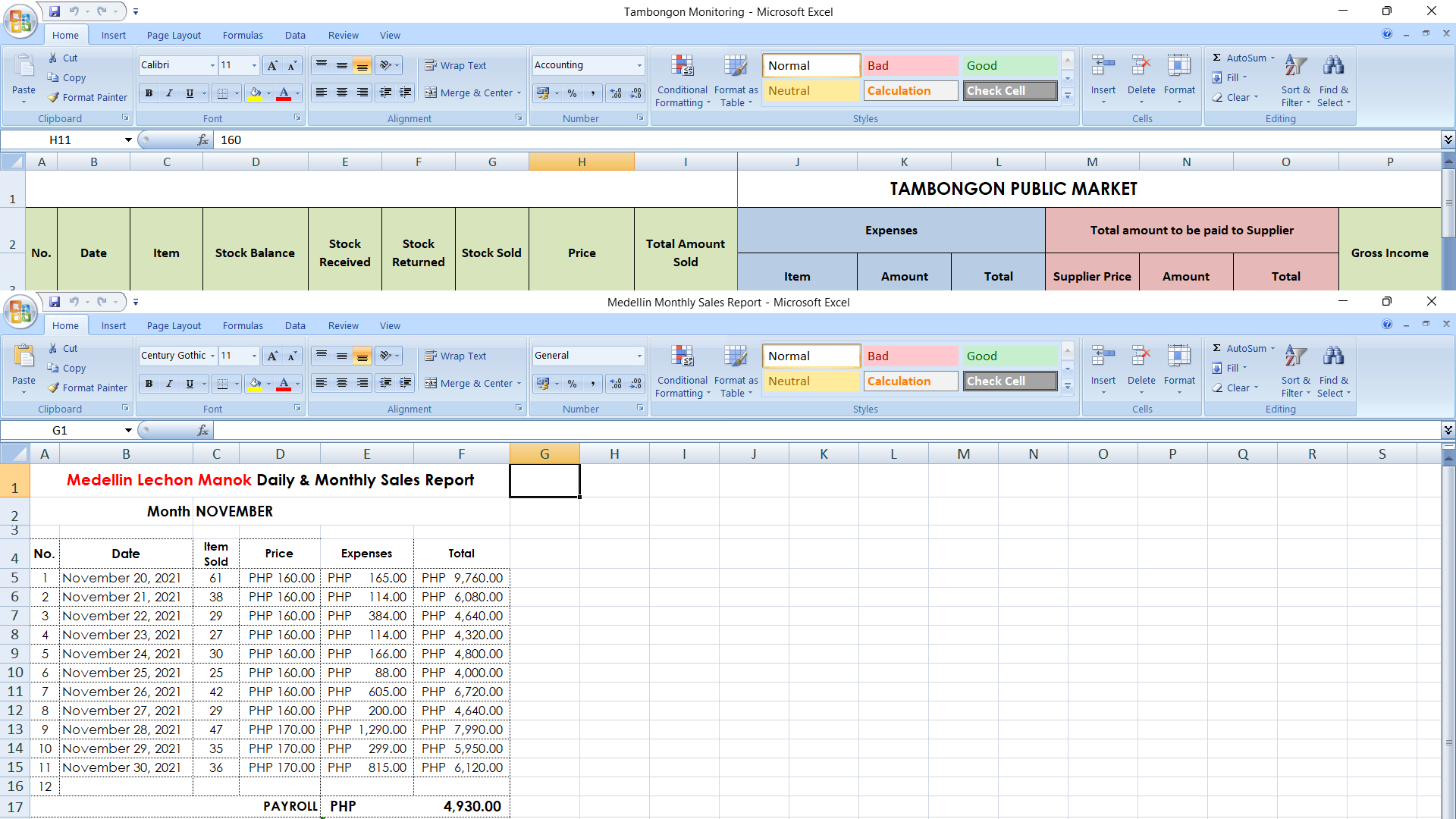
Task: Open Sort & Filter in the Tambongon window
Action: tap(1295, 81)
